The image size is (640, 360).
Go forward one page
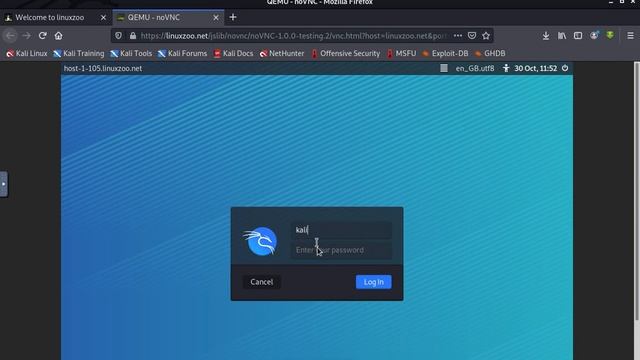coord(27,36)
